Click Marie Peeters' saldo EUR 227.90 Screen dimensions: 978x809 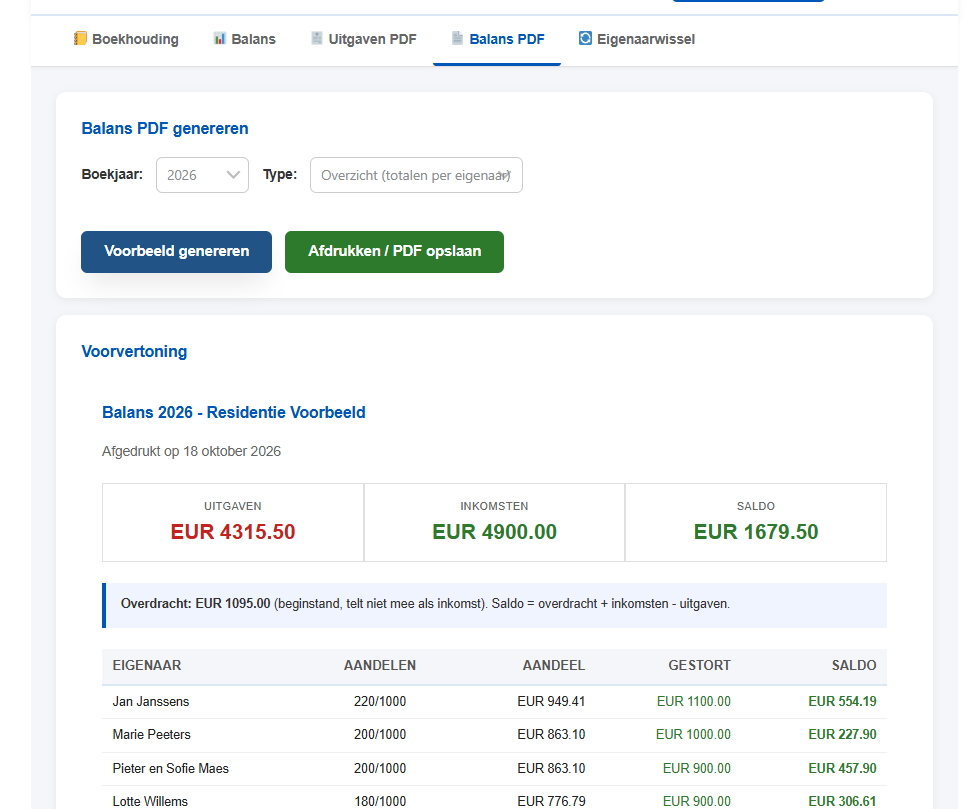(843, 735)
